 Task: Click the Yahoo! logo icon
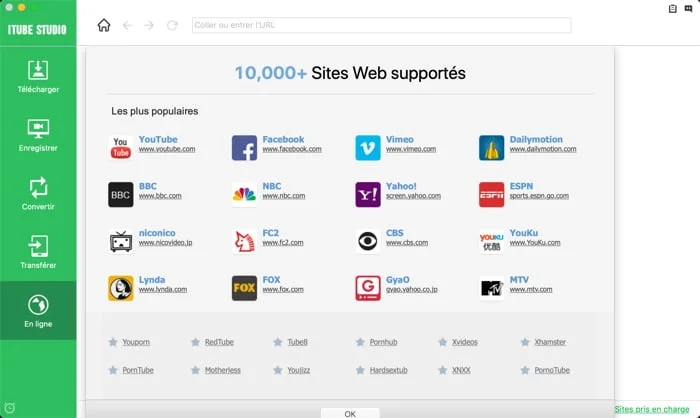368,195
